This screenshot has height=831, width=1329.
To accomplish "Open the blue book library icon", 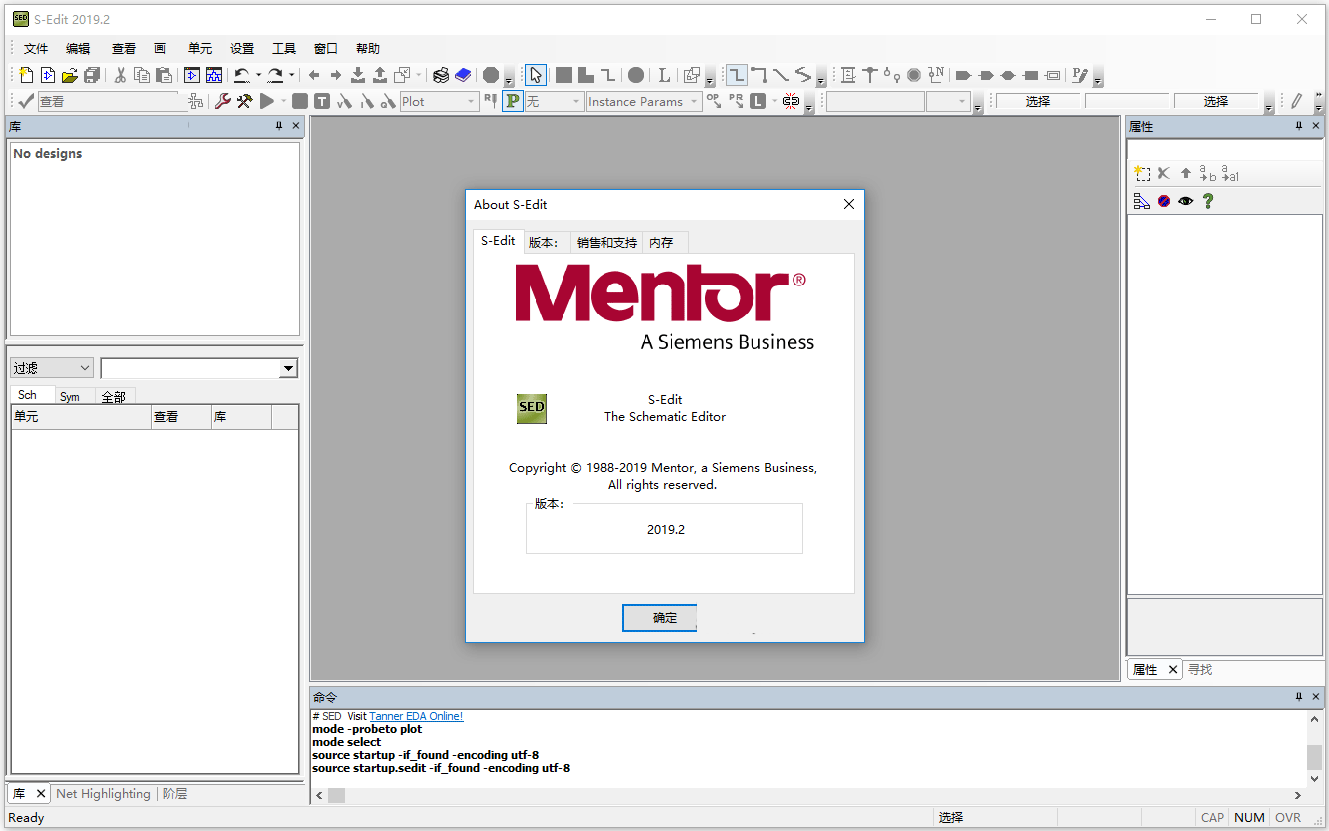I will click(463, 75).
